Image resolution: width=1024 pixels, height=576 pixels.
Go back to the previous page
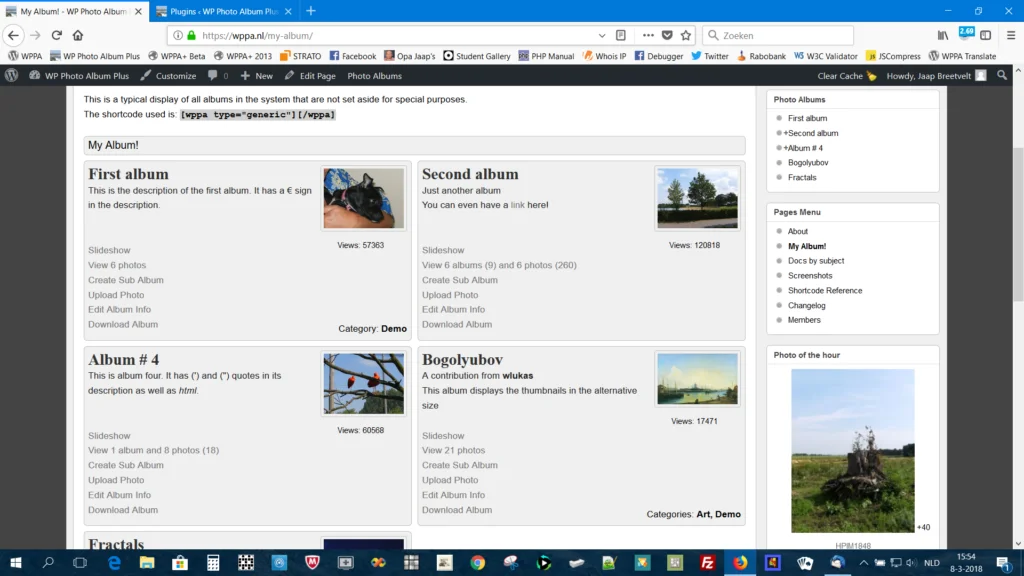[14, 35]
